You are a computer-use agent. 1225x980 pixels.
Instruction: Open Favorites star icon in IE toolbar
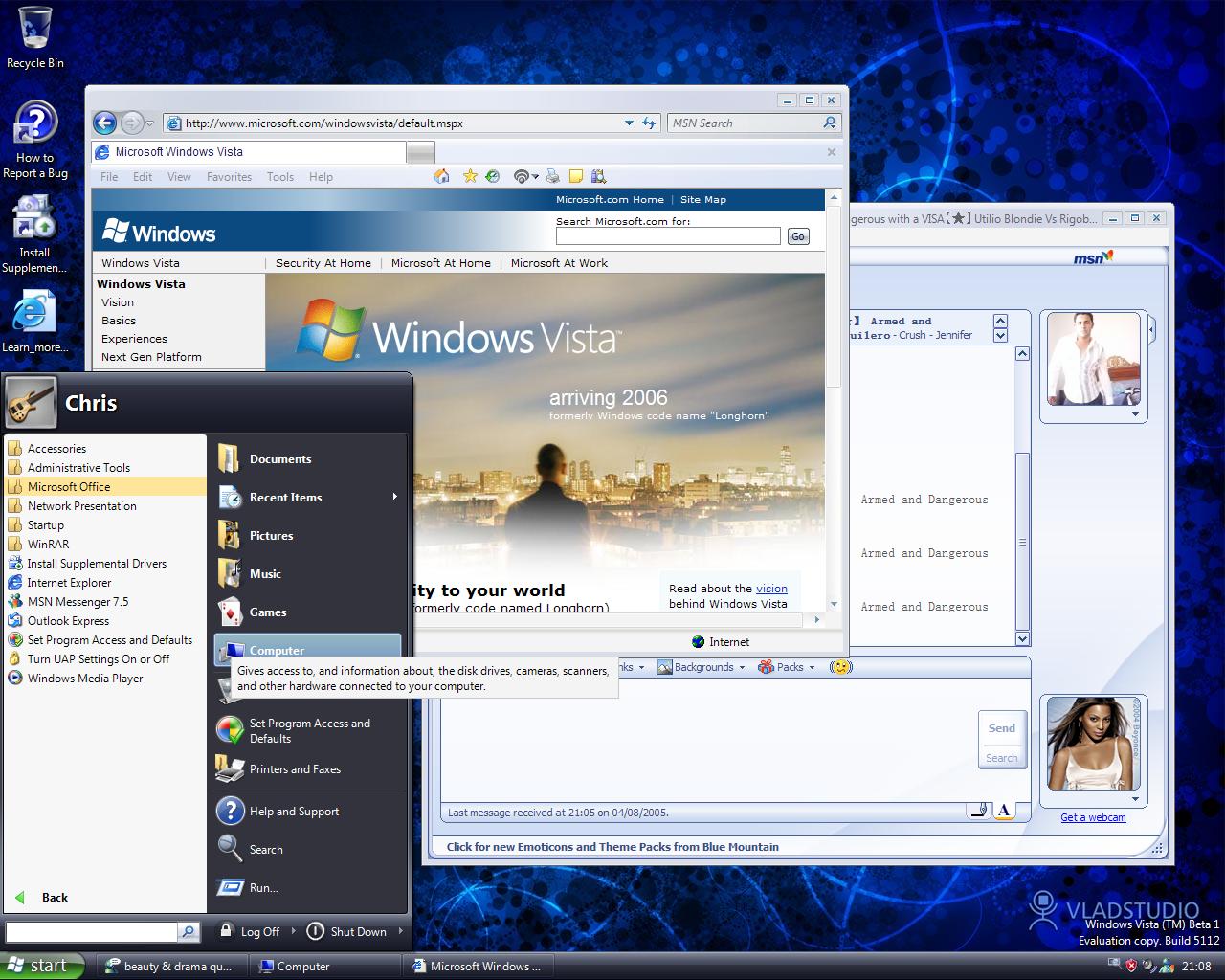coord(470,176)
